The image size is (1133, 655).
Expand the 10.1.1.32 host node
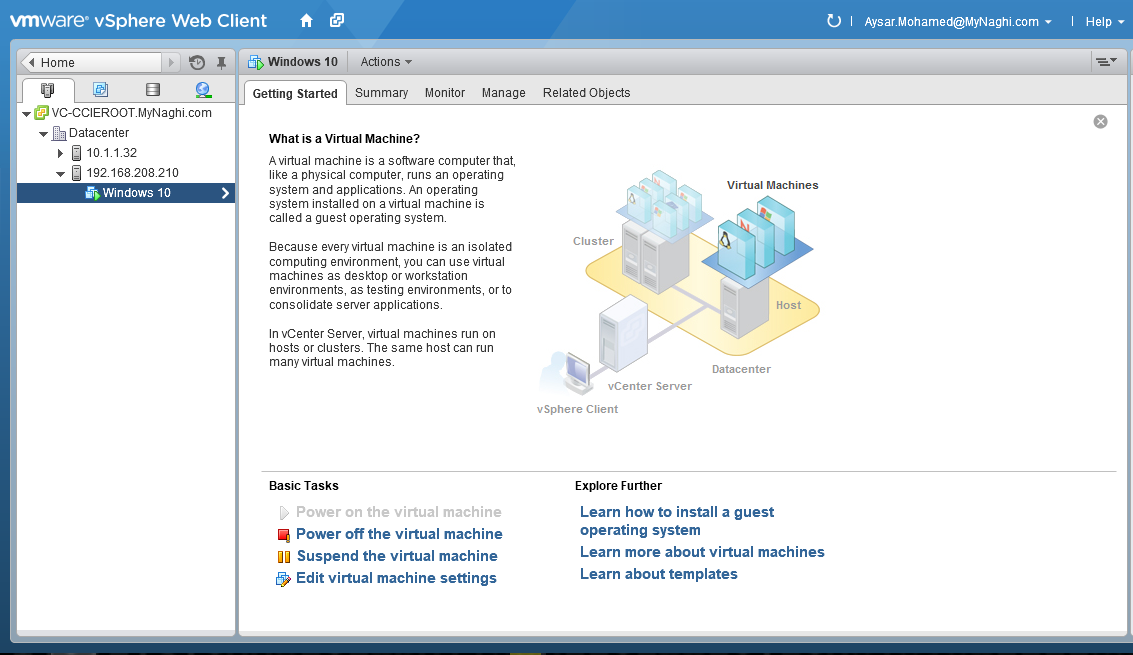(x=61, y=153)
